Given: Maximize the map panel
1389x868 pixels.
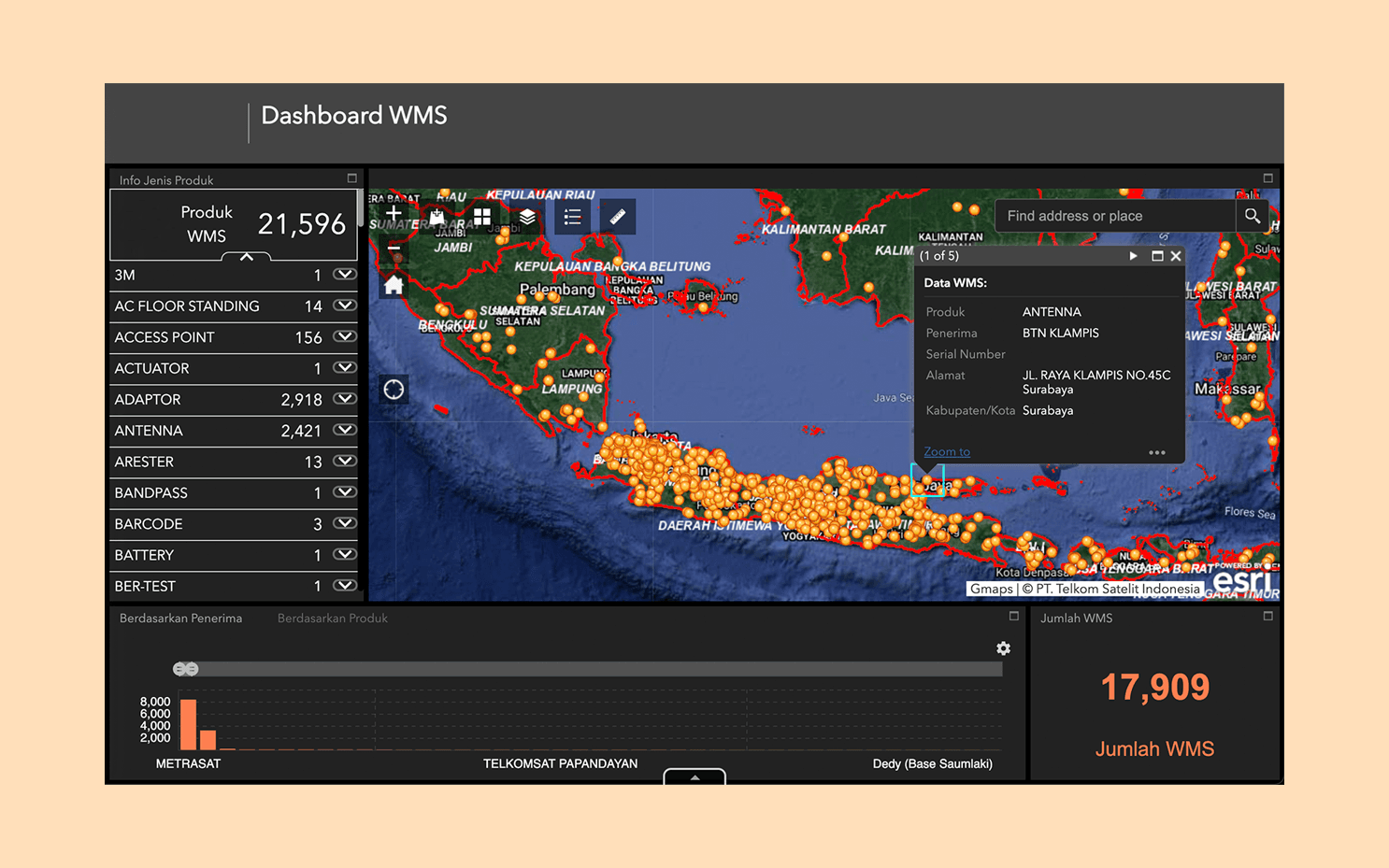Looking at the screenshot, I should (1268, 178).
